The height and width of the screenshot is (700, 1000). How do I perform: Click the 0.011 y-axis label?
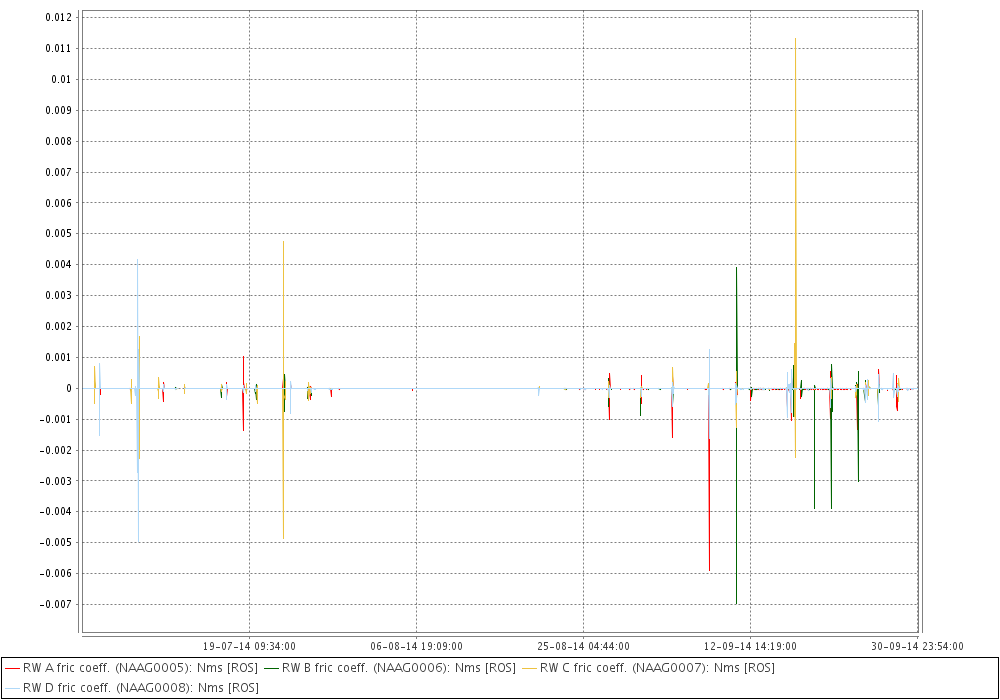pyautogui.click(x=59, y=48)
